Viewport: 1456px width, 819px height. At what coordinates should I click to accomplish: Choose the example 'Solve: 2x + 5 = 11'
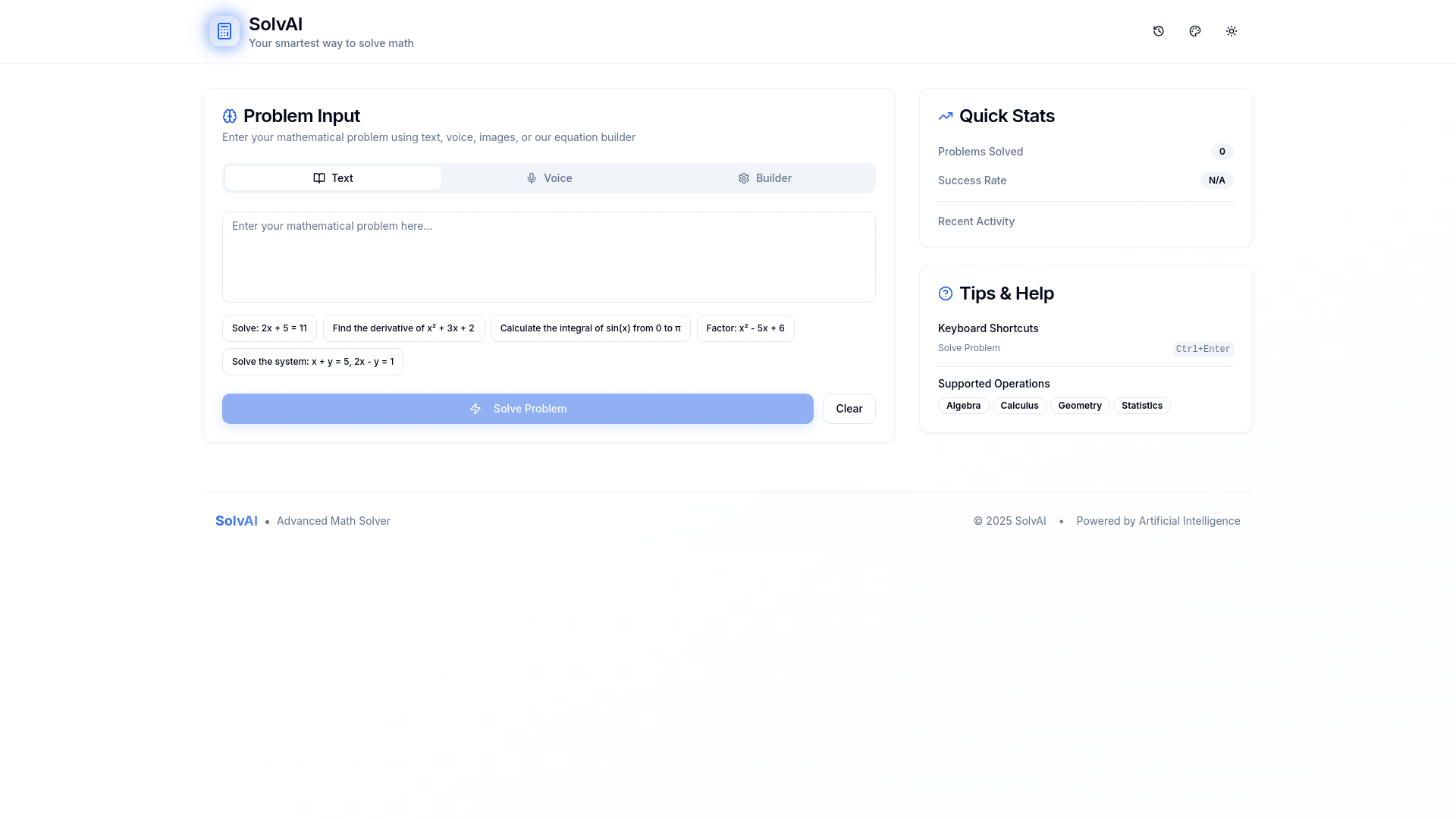point(269,328)
